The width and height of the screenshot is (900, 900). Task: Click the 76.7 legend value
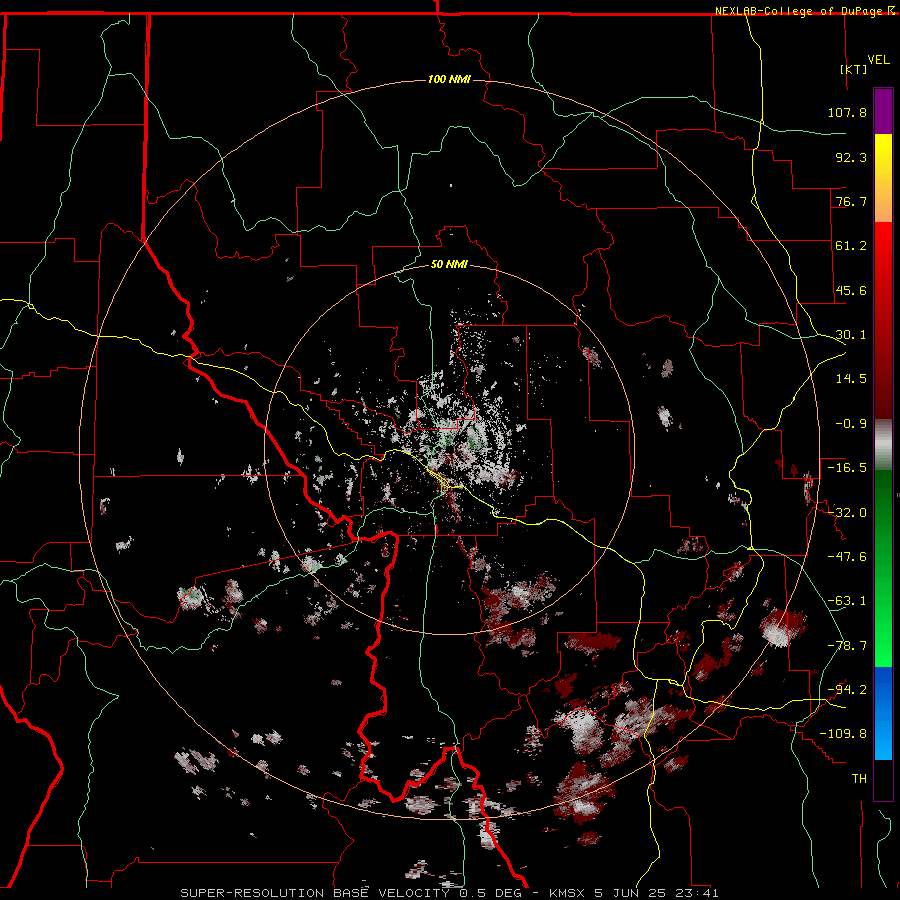[x=851, y=201]
